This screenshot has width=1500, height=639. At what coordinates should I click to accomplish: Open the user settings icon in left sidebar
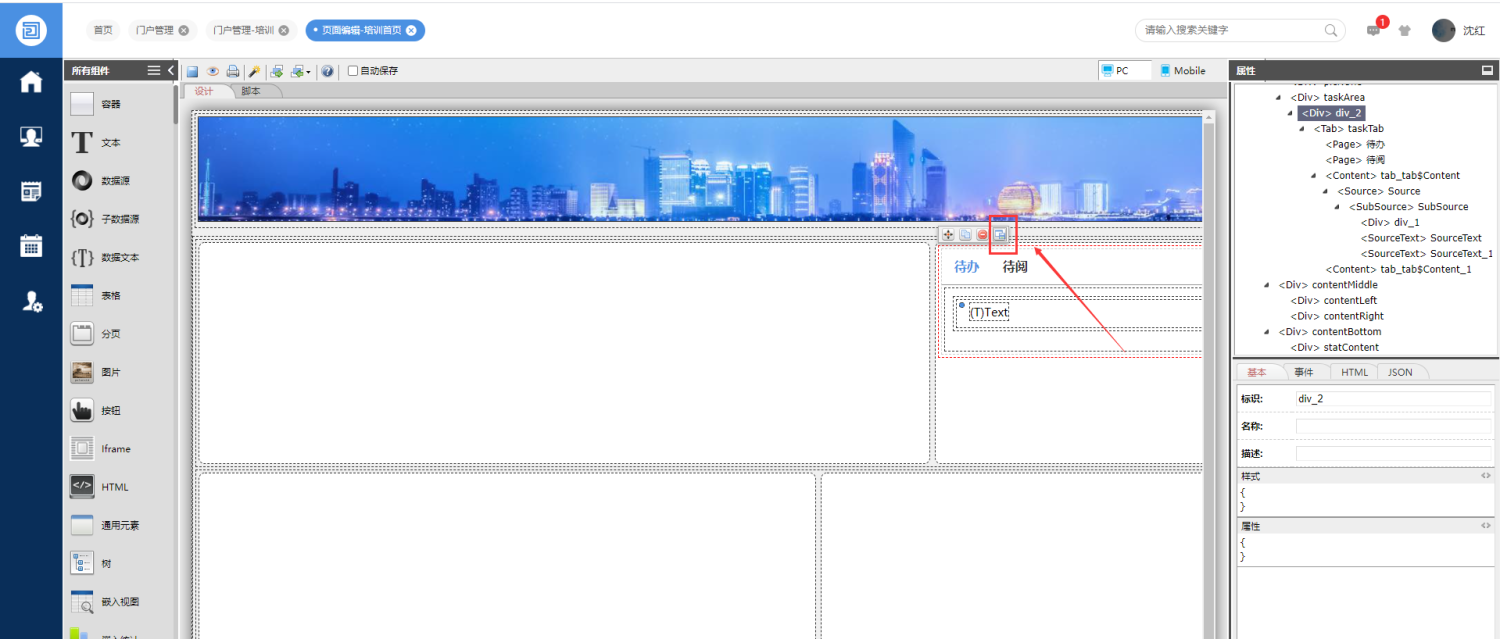click(x=31, y=300)
